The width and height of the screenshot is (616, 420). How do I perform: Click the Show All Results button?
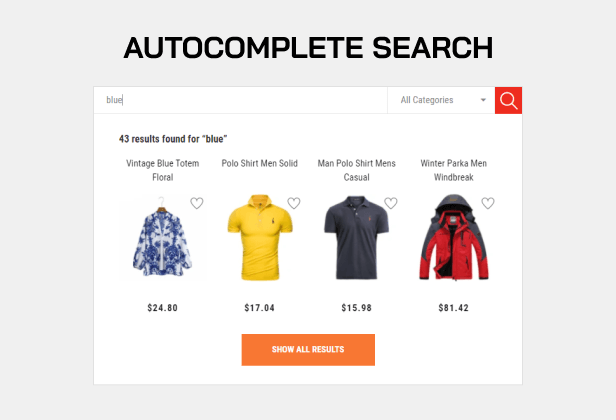(x=308, y=350)
